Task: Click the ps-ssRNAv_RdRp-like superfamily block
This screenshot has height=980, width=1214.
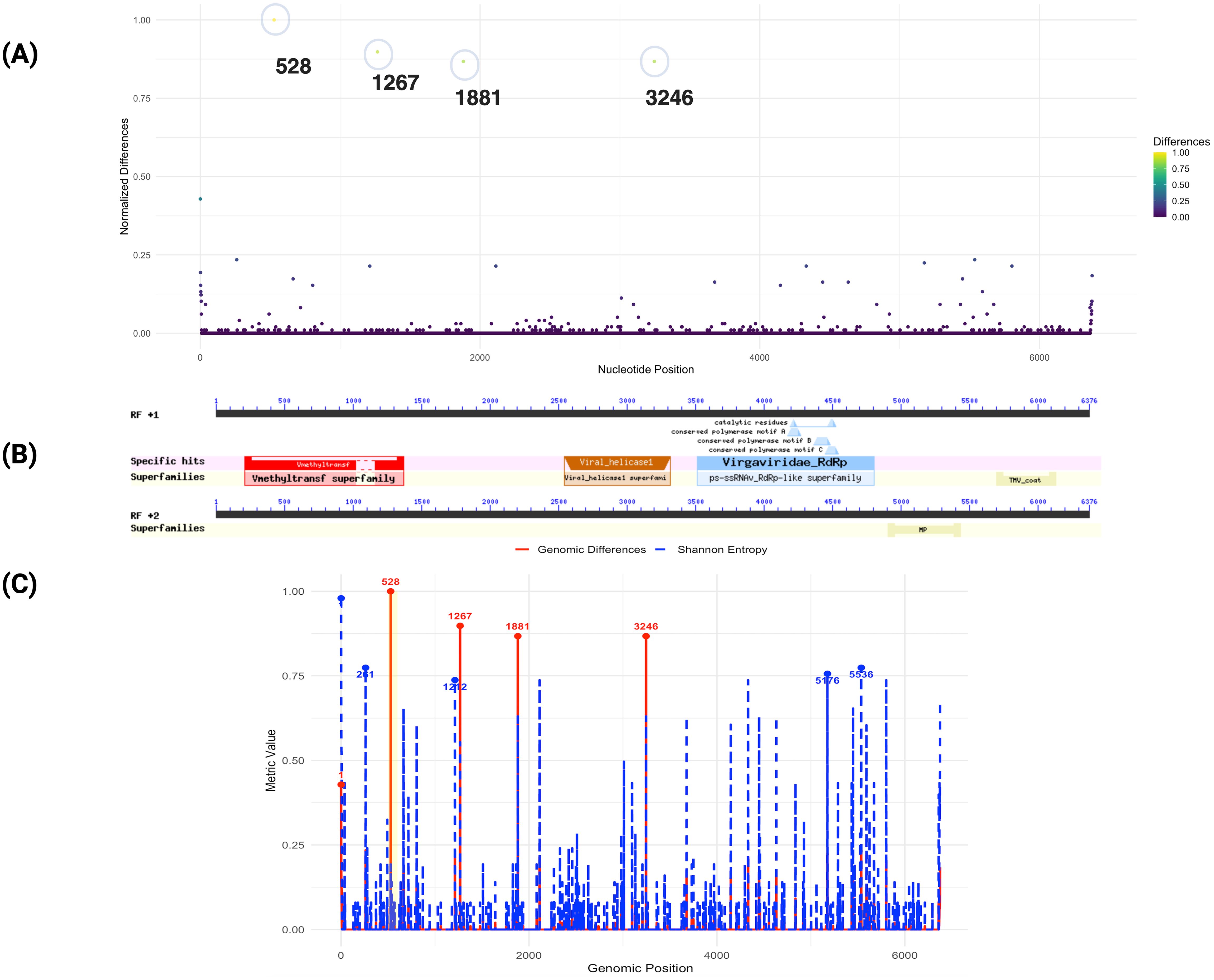Action: point(785,478)
